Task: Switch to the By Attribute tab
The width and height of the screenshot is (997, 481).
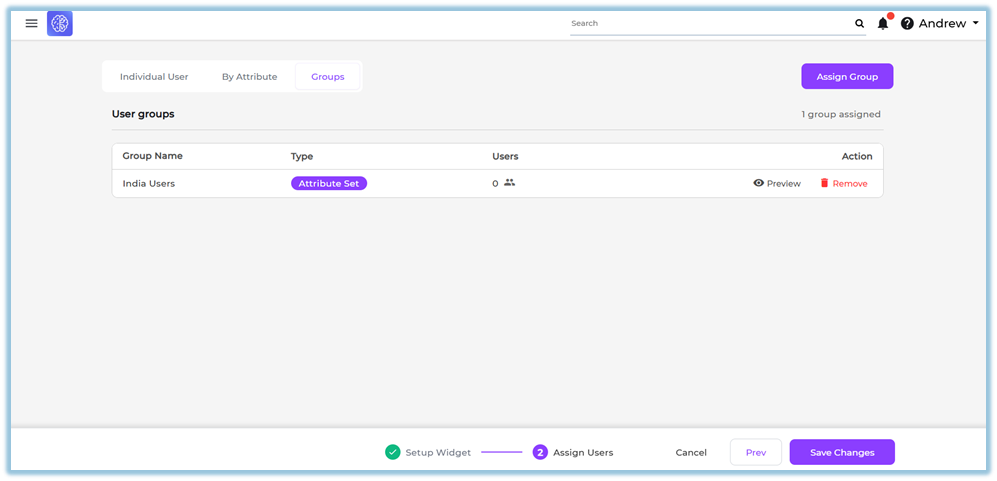Action: (x=249, y=77)
